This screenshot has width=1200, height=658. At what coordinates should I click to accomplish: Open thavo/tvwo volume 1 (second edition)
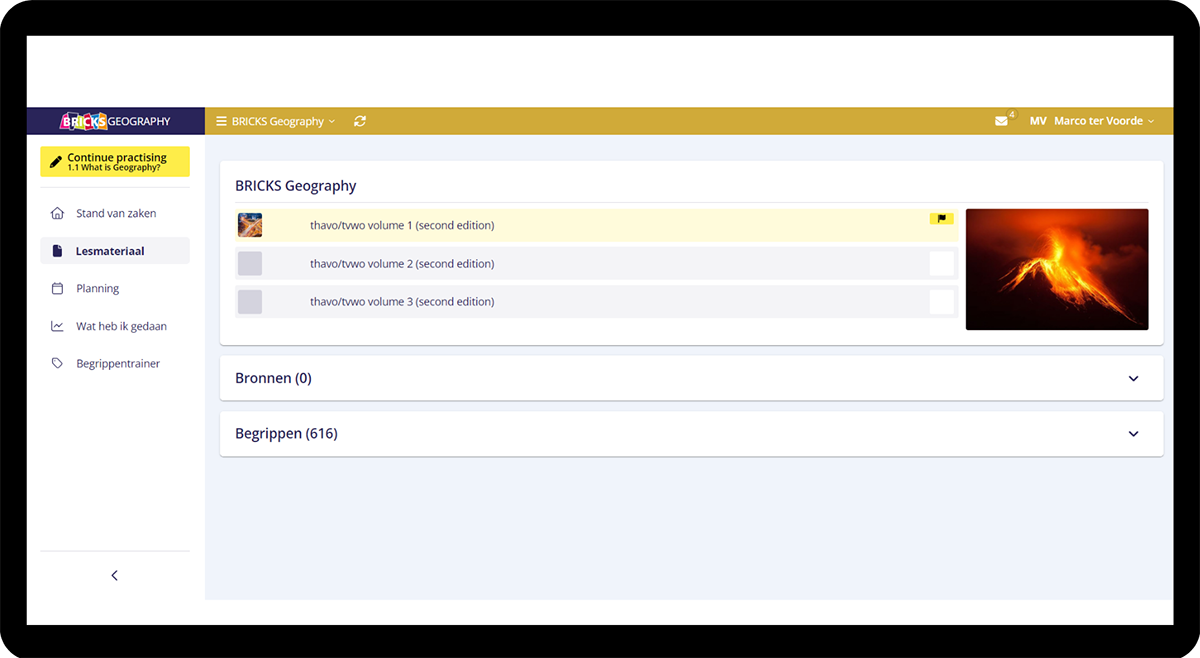(402, 226)
